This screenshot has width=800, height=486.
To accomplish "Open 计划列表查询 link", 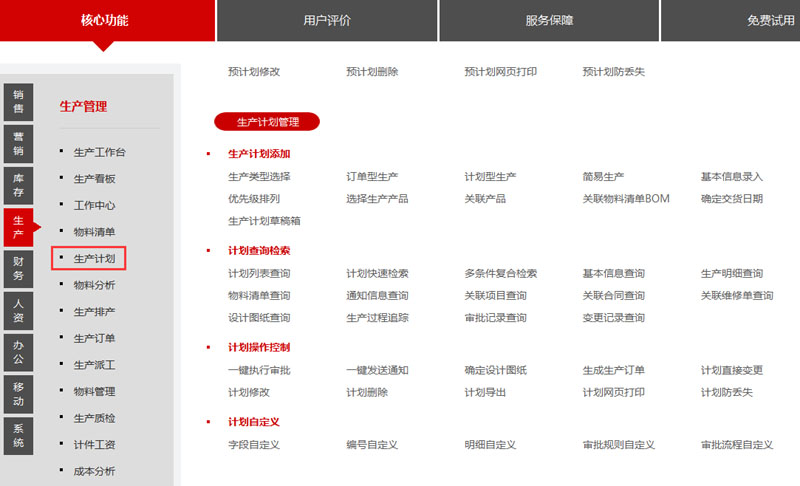I will tap(259, 274).
